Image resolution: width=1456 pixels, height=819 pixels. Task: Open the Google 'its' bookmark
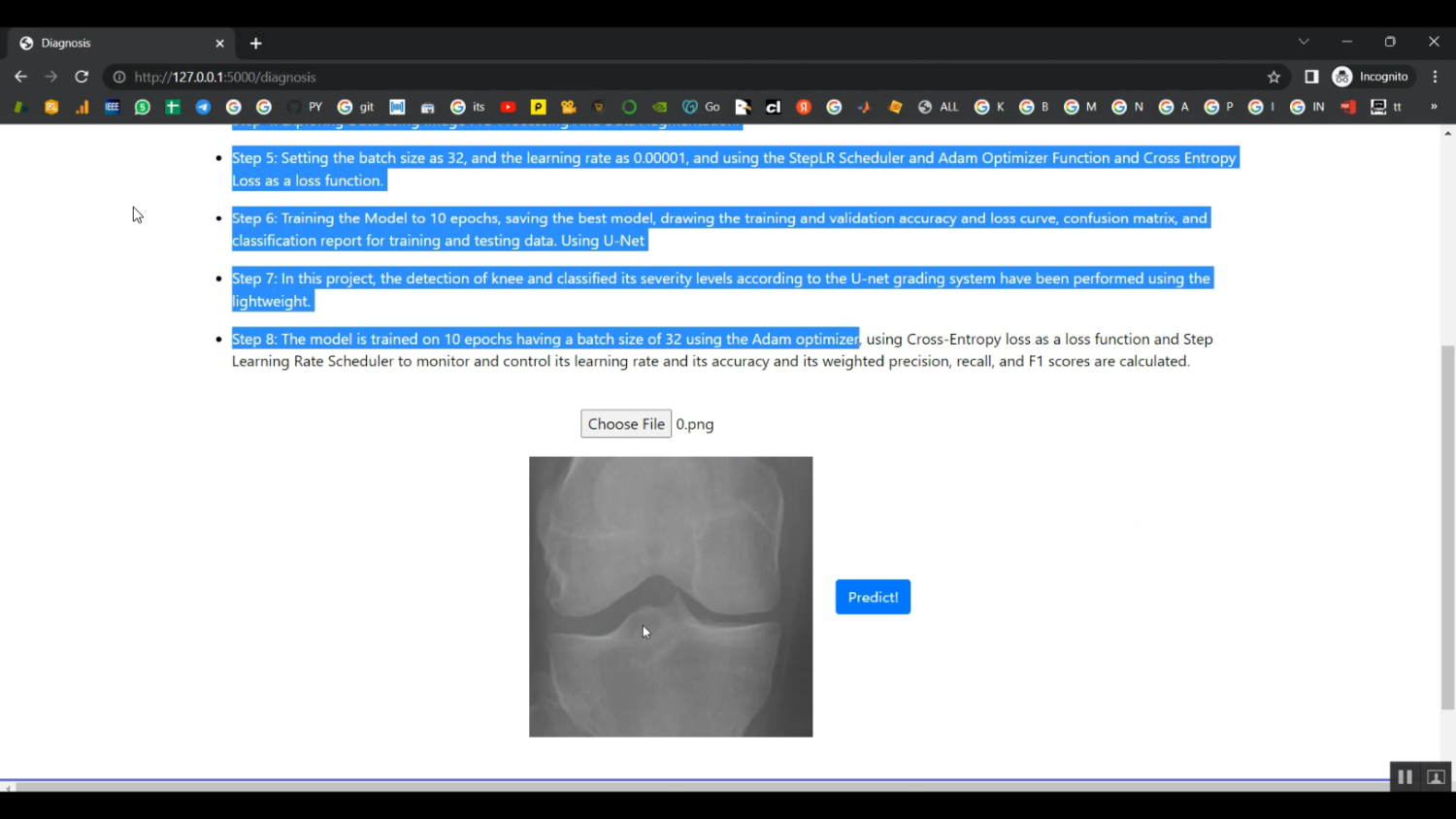pos(468,107)
